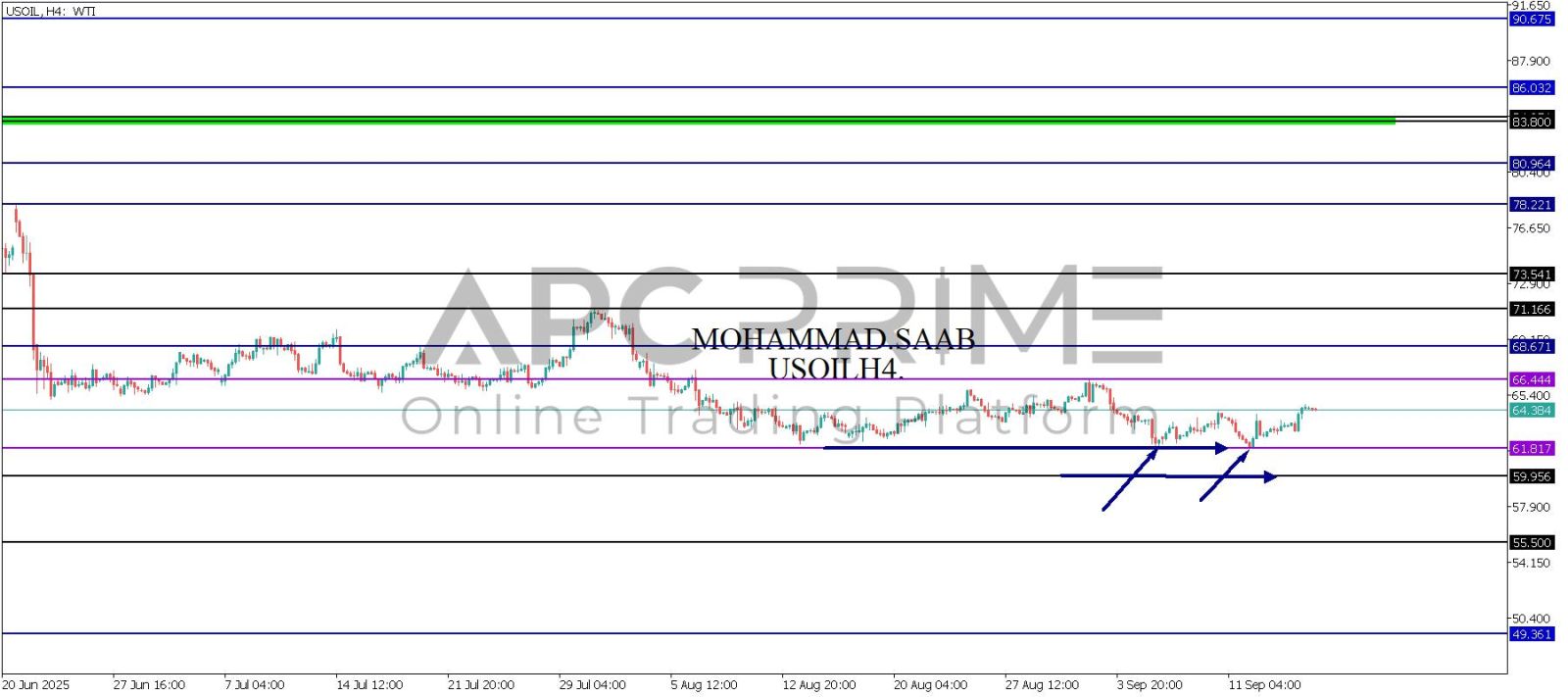Click the USOIL,H4: WTI chart title
Image resolution: width=1568 pixels, height=697 pixels.
coord(51,12)
